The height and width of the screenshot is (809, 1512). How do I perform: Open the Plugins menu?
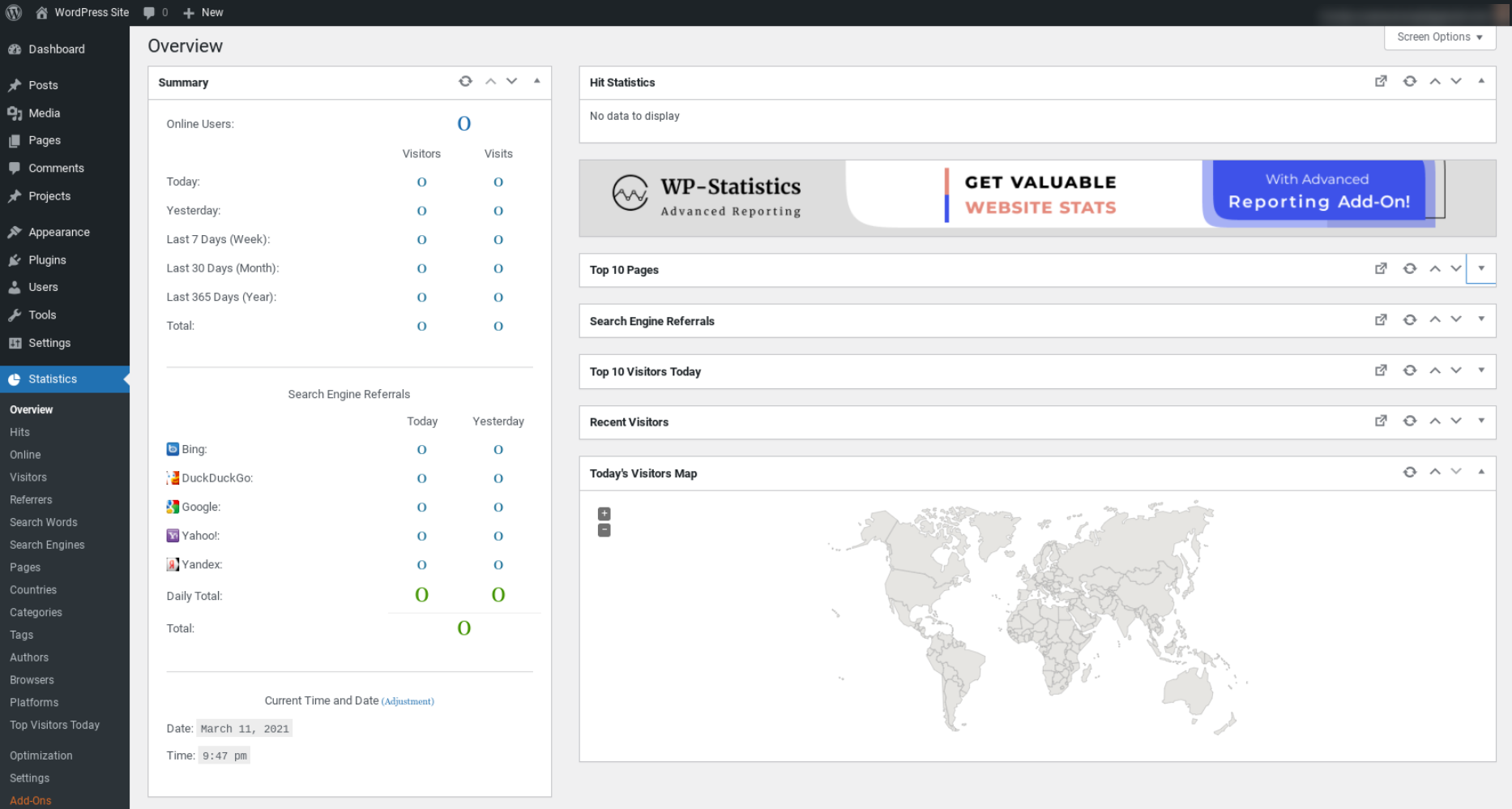tap(47, 260)
